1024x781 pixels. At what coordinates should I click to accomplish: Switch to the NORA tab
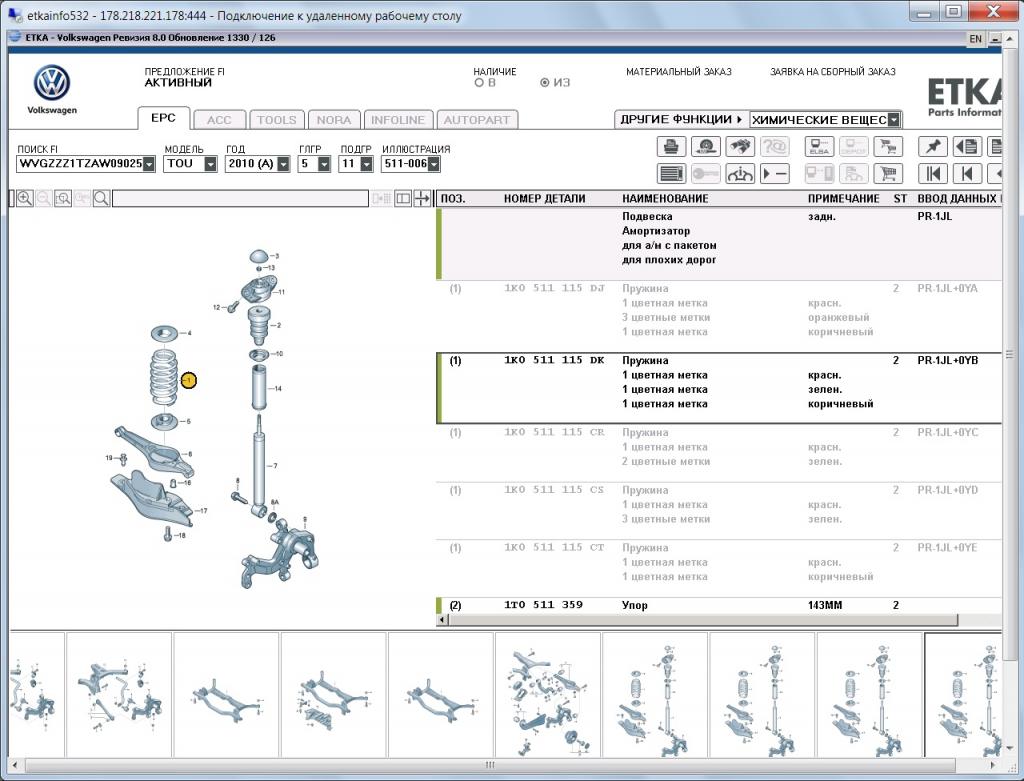point(334,120)
